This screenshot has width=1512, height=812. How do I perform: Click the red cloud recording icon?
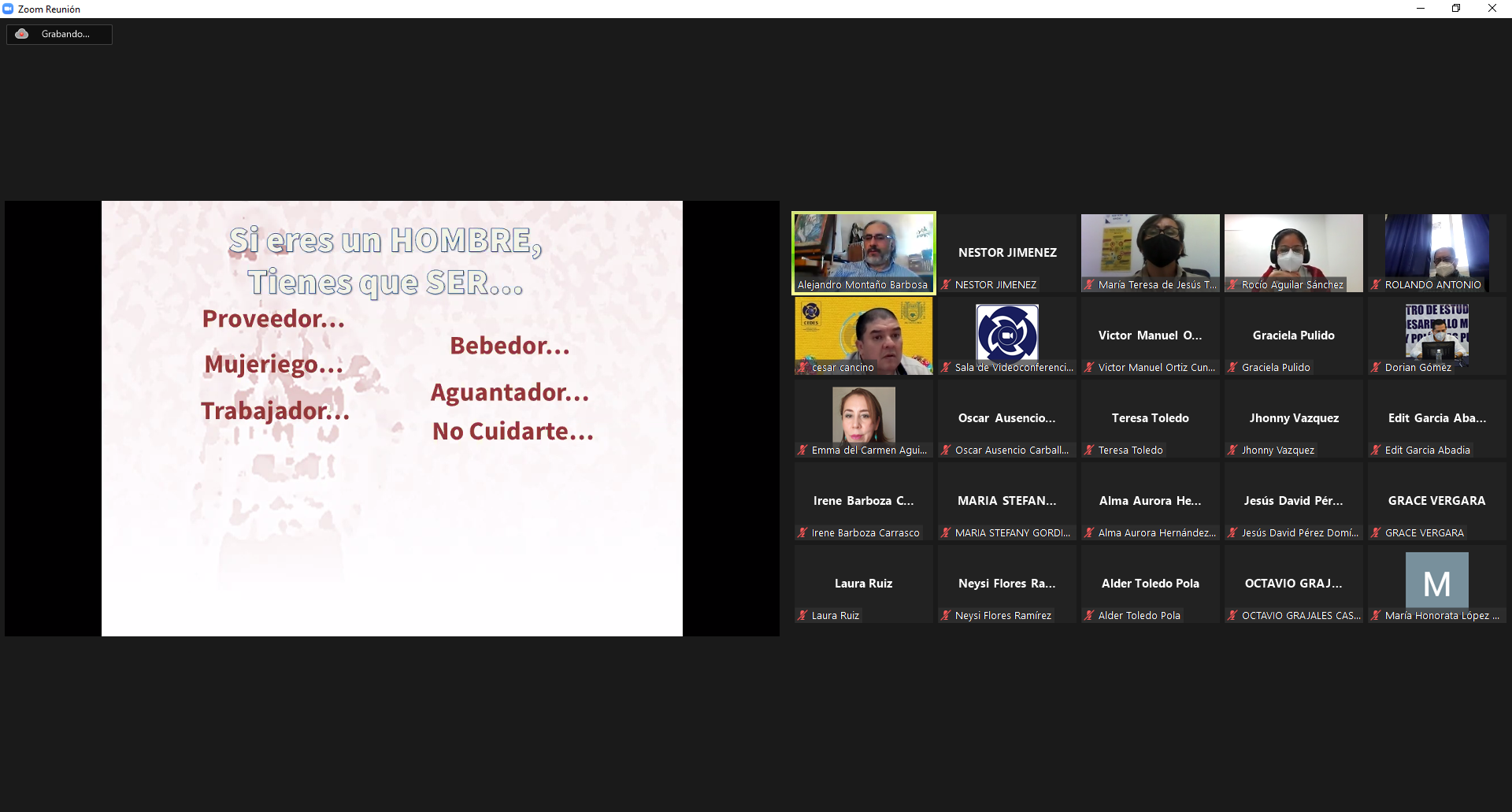tap(22, 34)
